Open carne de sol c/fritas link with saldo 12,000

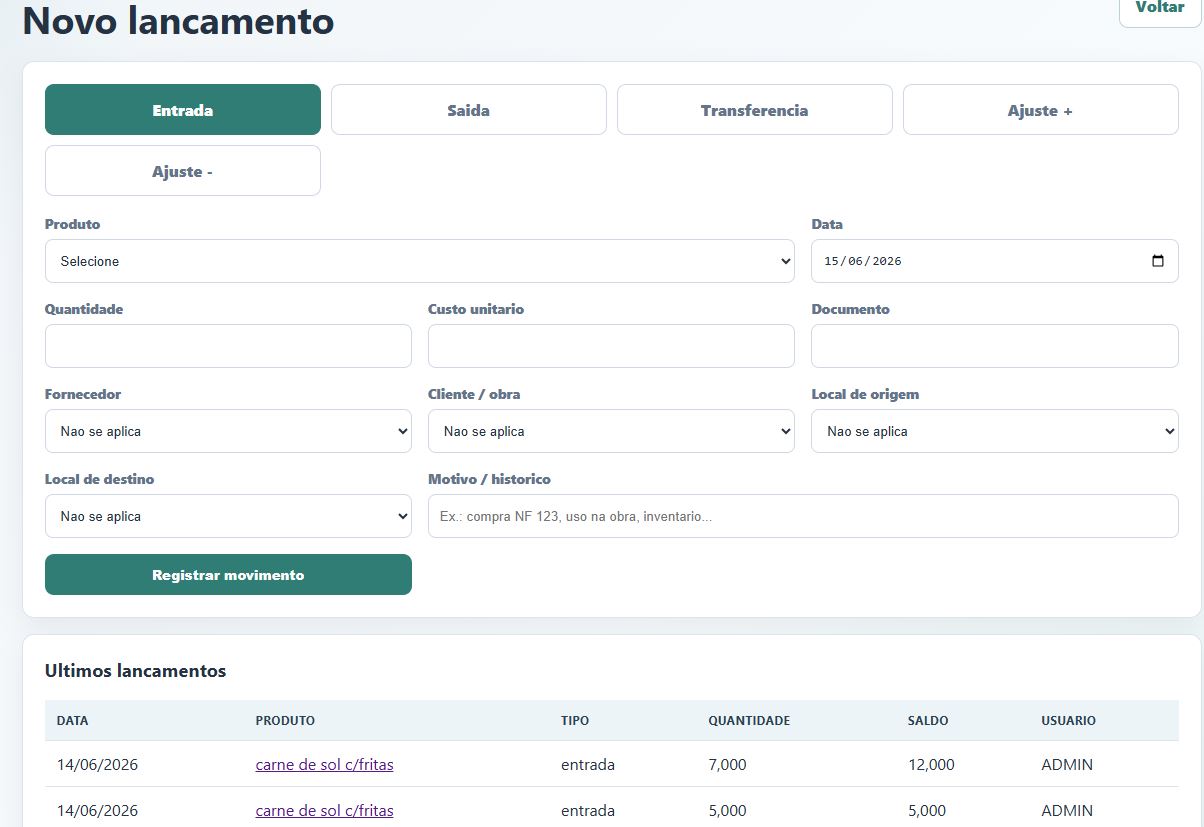pyautogui.click(x=324, y=765)
